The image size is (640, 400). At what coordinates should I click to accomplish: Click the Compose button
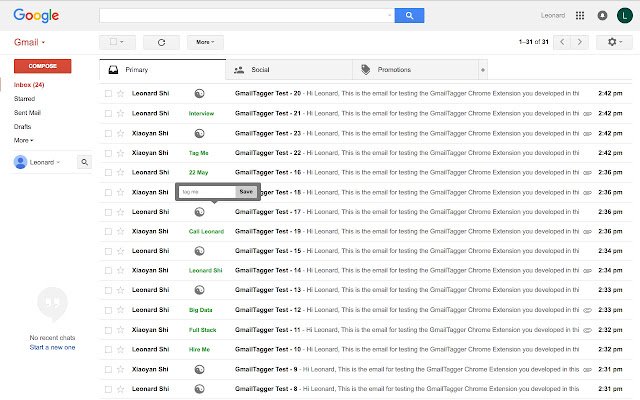pyautogui.click(x=42, y=66)
